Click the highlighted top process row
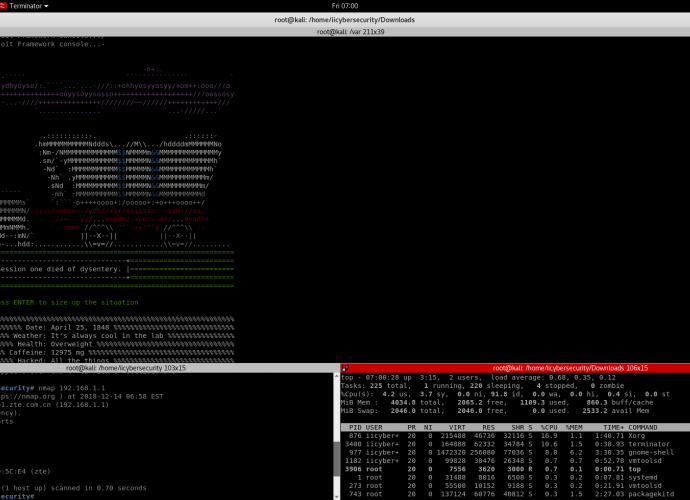 [515, 469]
